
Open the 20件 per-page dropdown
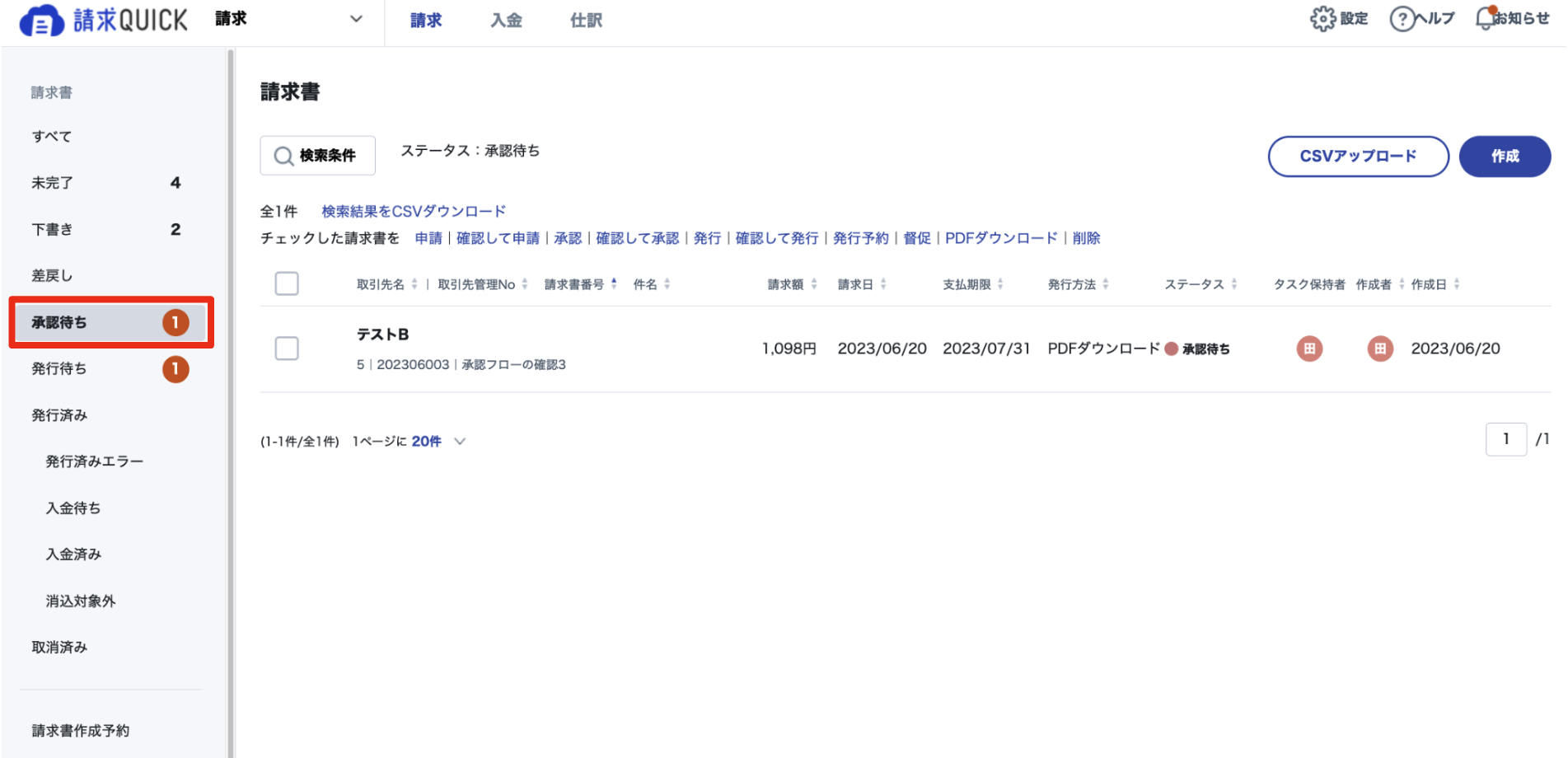coord(439,442)
